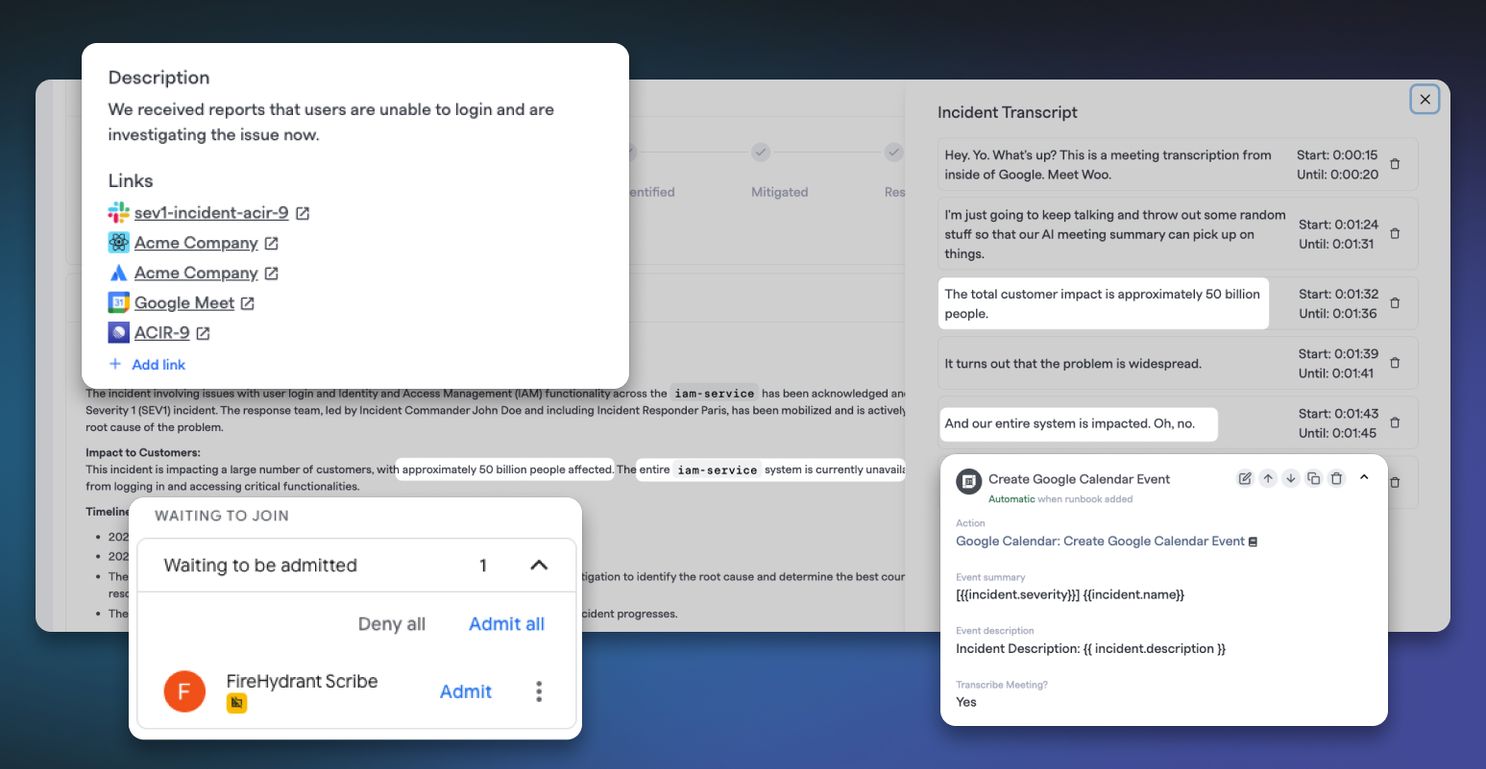Click the Linear logo icon beside ACIR-9

pyautogui.click(x=119, y=333)
